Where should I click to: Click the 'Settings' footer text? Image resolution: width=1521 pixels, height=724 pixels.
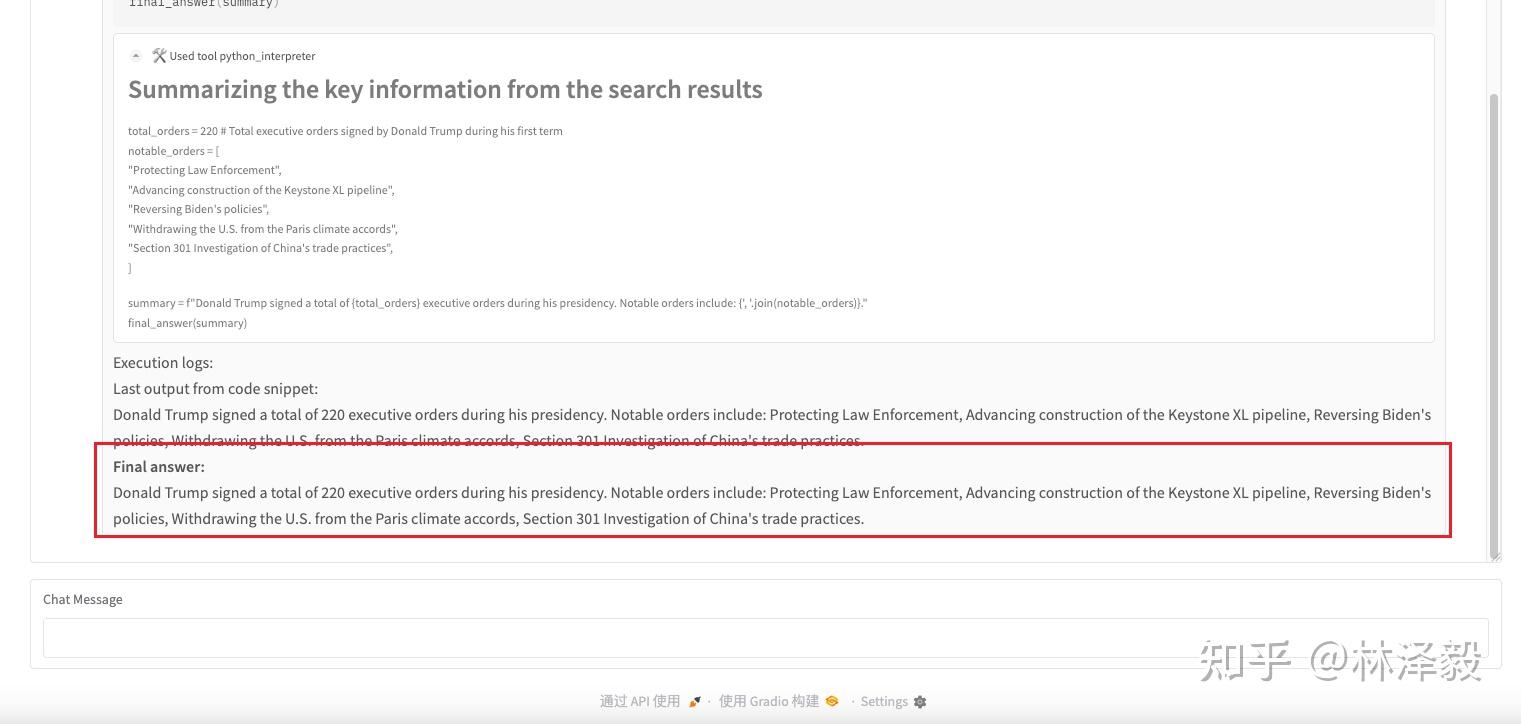click(884, 701)
